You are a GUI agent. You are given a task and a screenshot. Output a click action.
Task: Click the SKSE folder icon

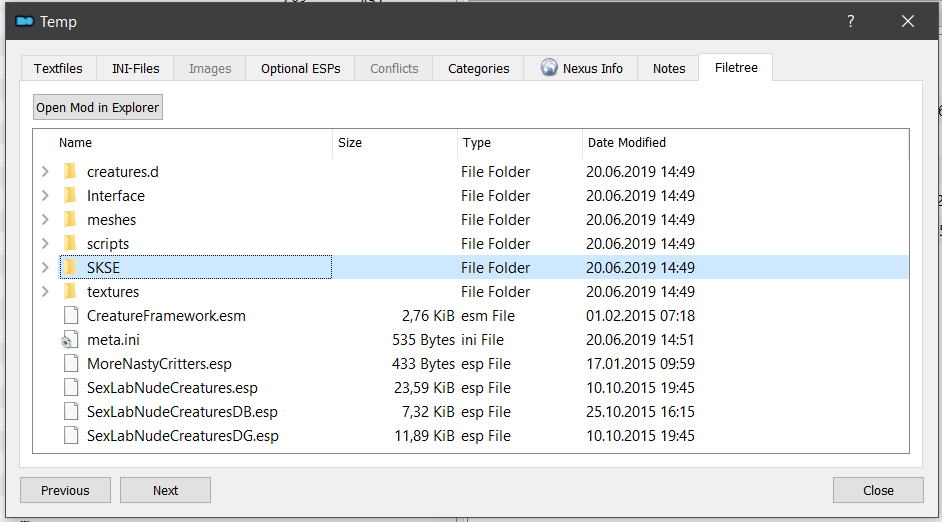[70, 267]
